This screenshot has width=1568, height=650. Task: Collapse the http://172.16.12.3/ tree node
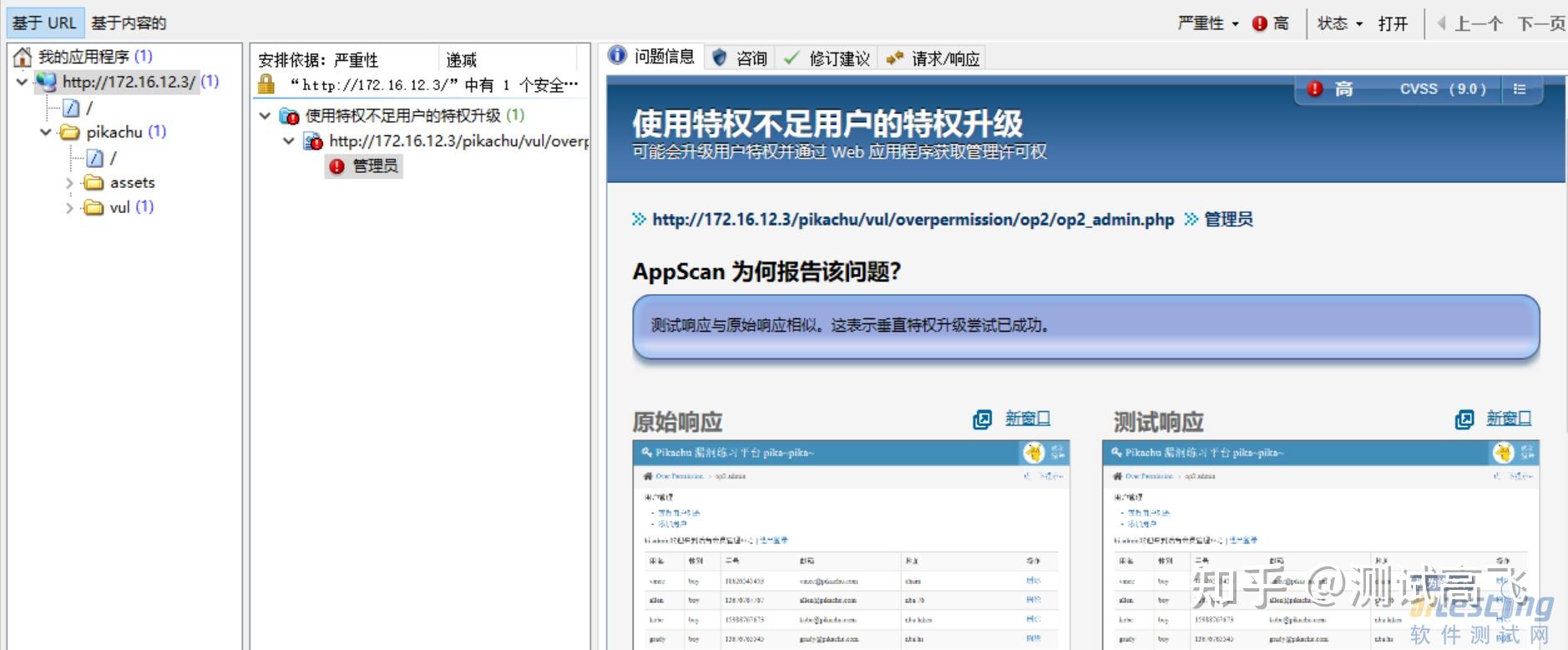coord(22,83)
